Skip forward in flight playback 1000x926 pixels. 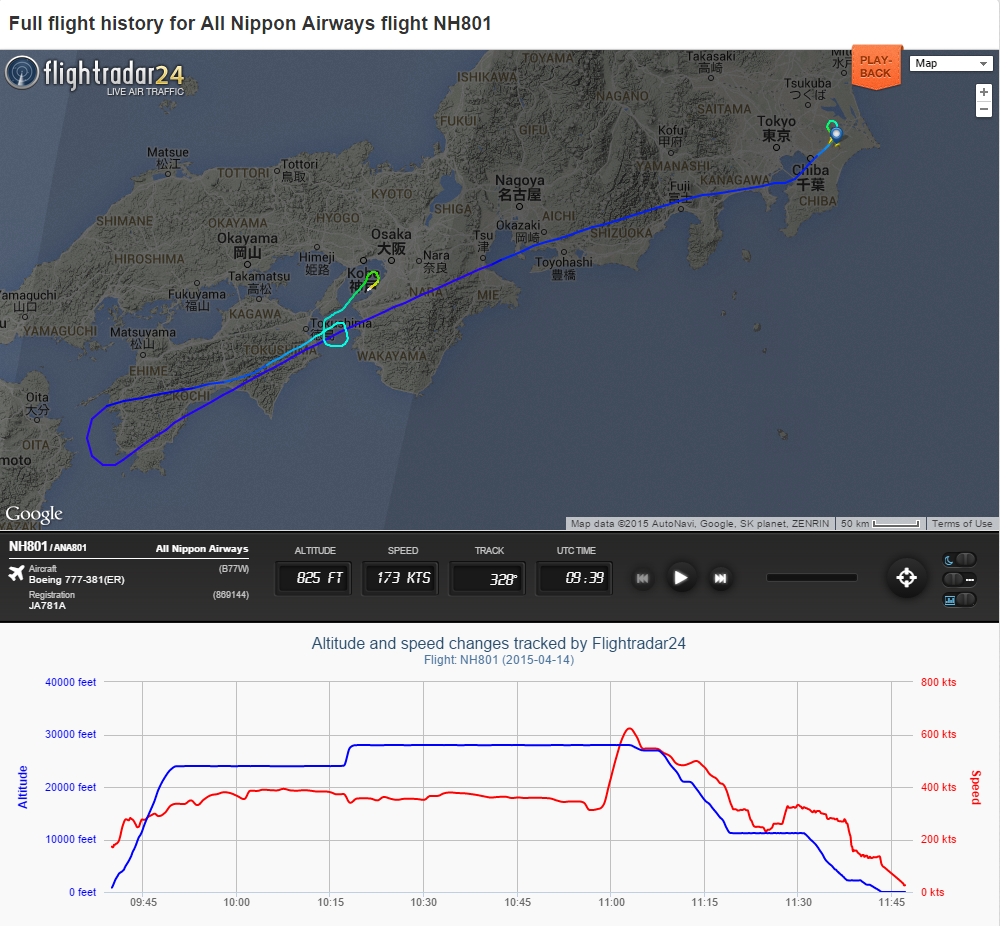coord(720,578)
